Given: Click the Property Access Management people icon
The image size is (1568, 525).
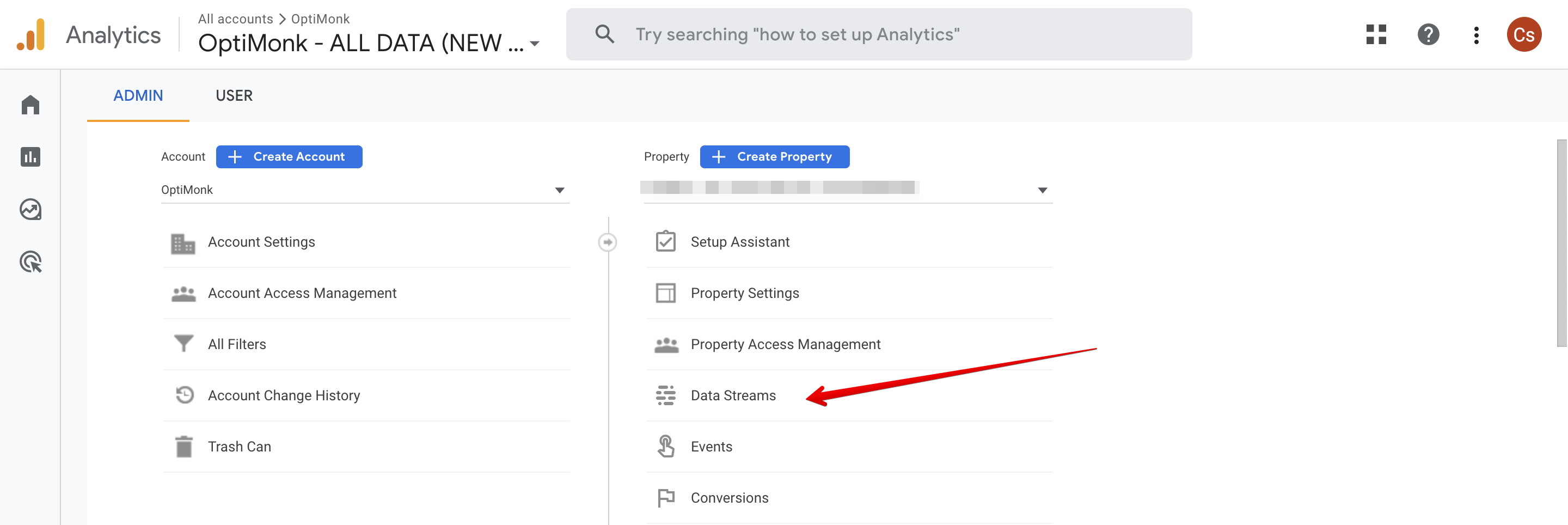Looking at the screenshot, I should (x=666, y=345).
